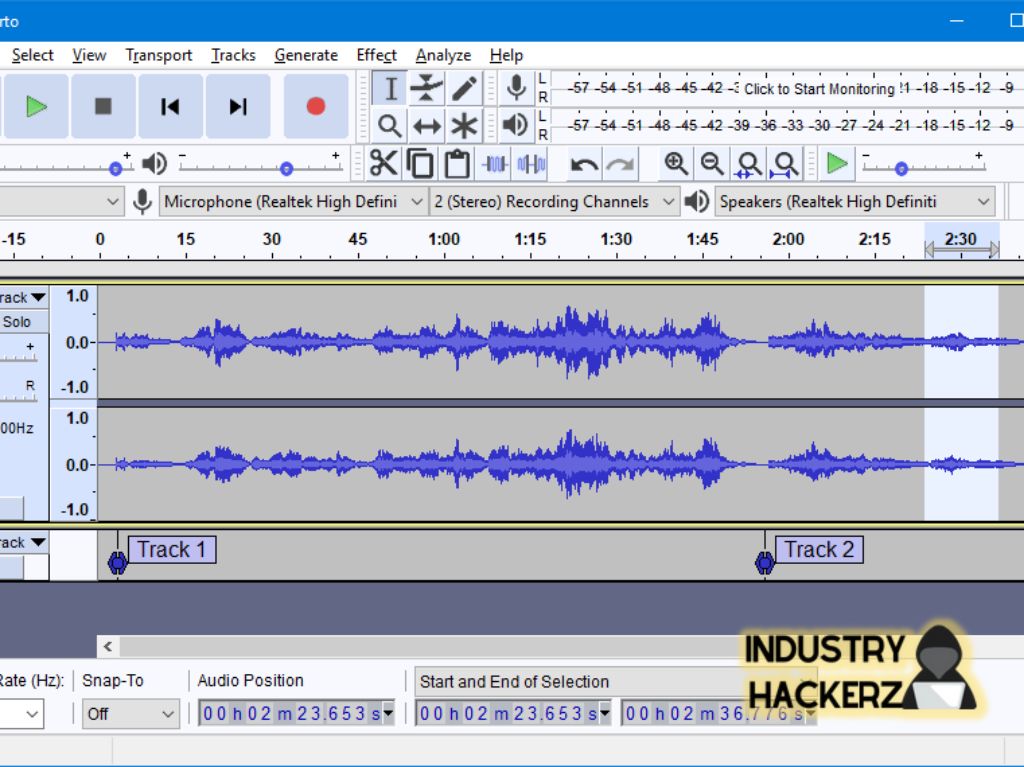Open the Transport menu
Image resolution: width=1024 pixels, height=767 pixels.
(x=159, y=56)
